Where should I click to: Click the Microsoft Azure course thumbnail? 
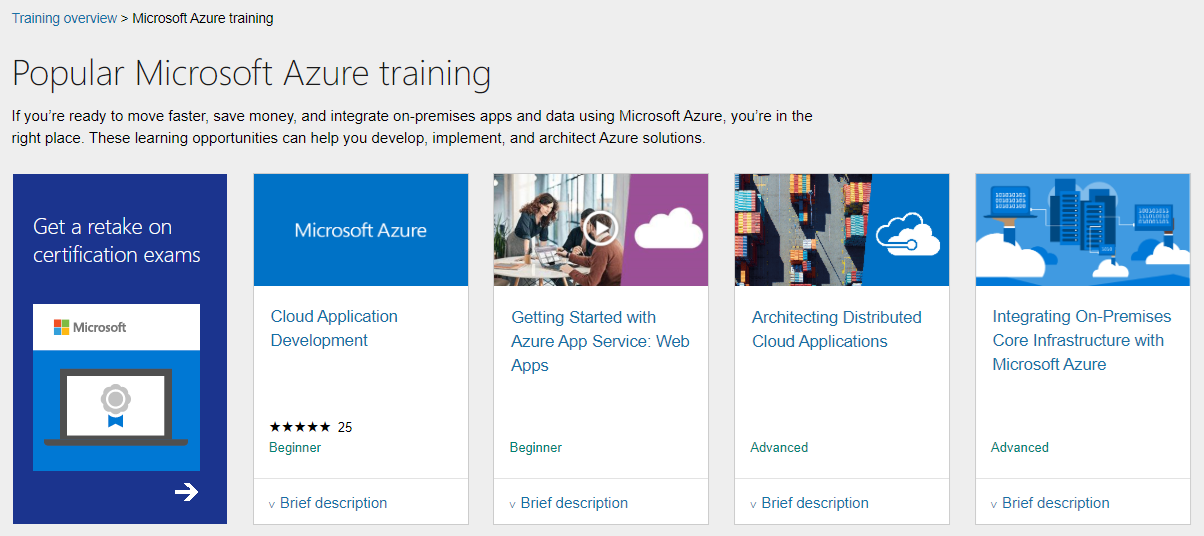coord(361,230)
